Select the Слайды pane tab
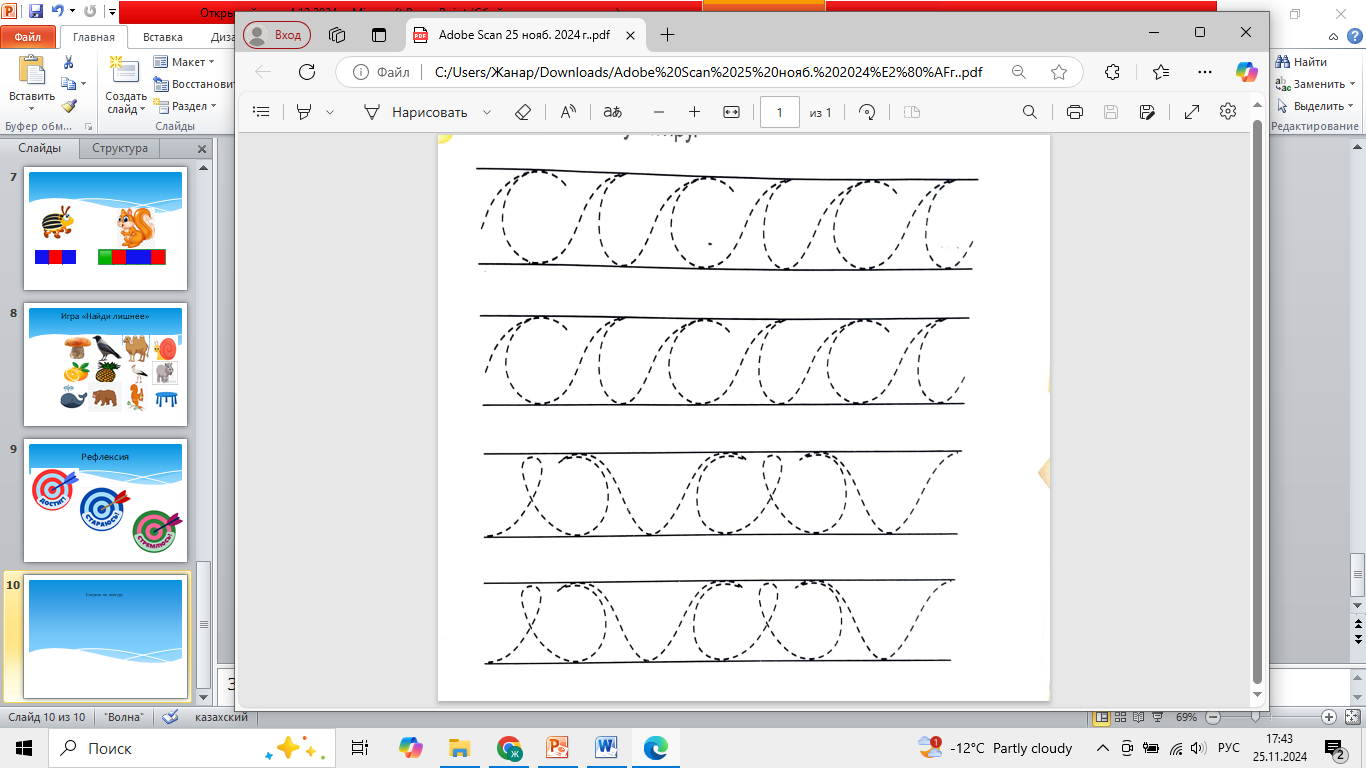 point(40,148)
